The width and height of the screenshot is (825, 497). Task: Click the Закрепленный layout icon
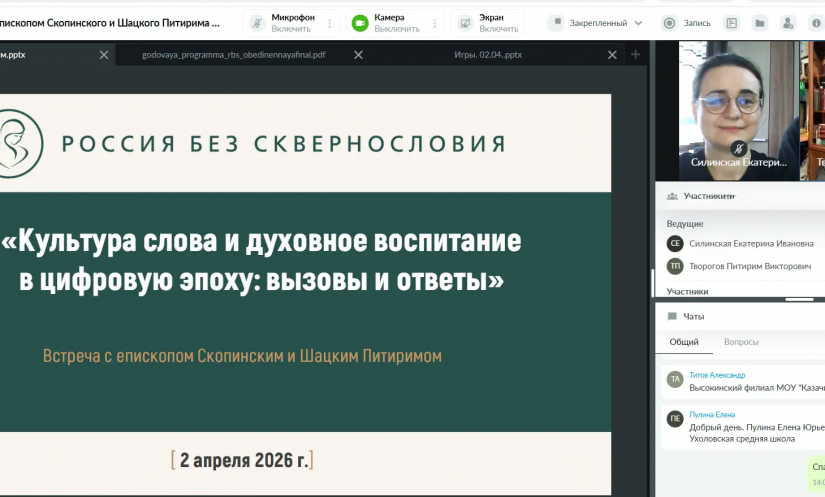coord(557,23)
